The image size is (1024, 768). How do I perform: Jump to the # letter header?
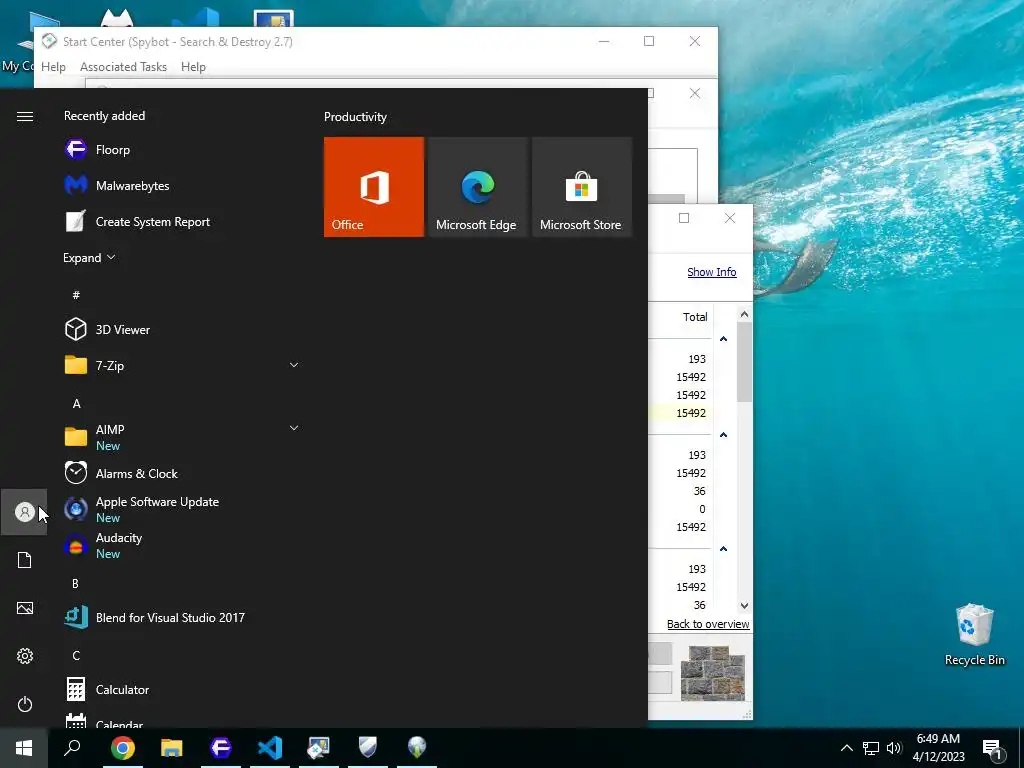[76, 295]
